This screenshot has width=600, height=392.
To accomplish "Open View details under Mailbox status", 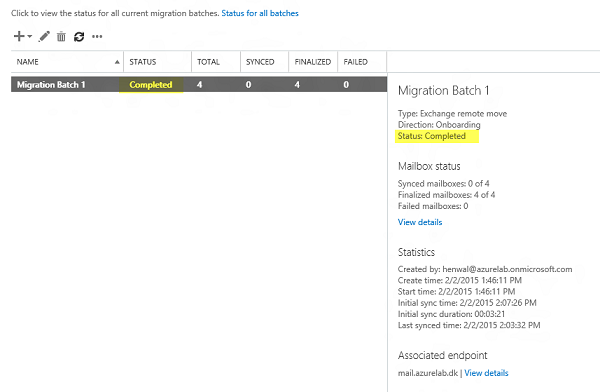I will (x=420, y=222).
